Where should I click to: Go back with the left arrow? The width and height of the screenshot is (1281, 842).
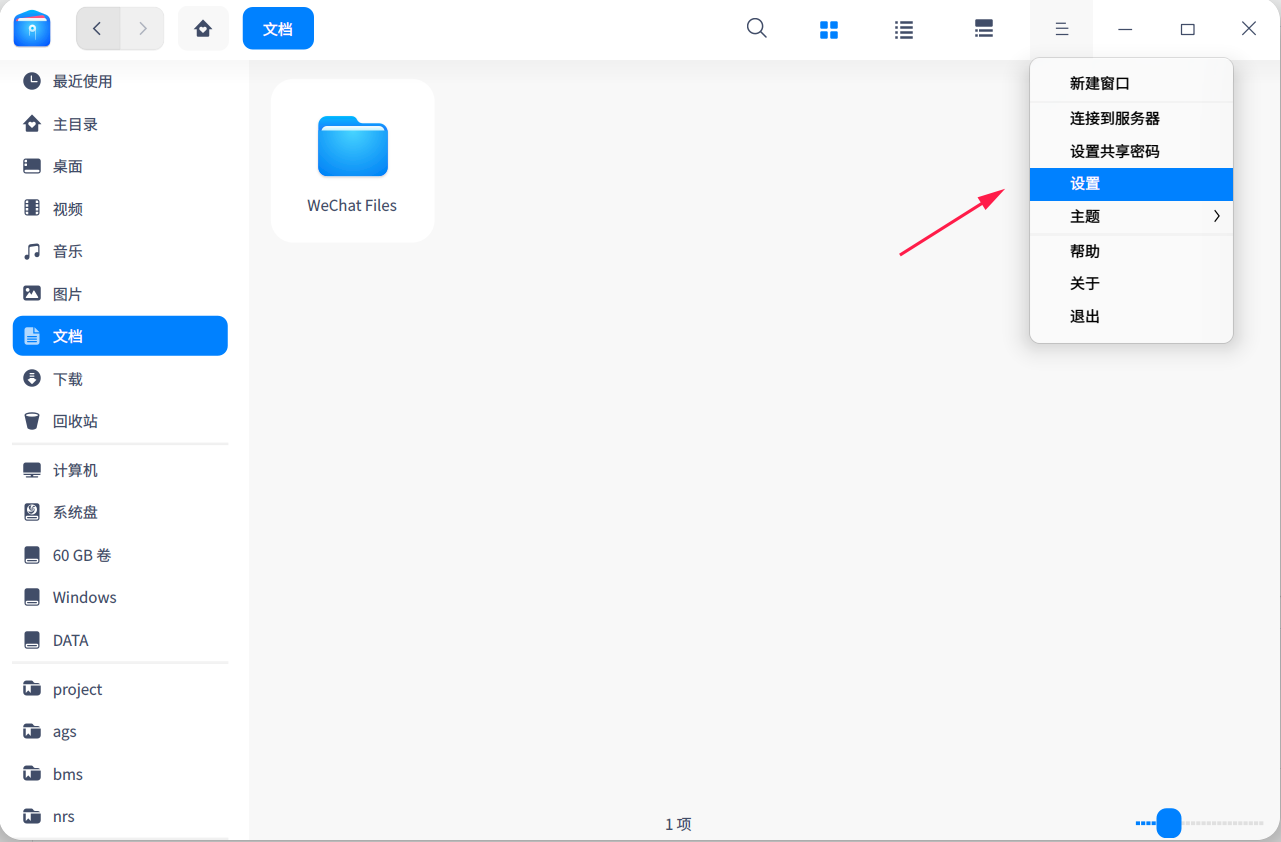[98, 28]
